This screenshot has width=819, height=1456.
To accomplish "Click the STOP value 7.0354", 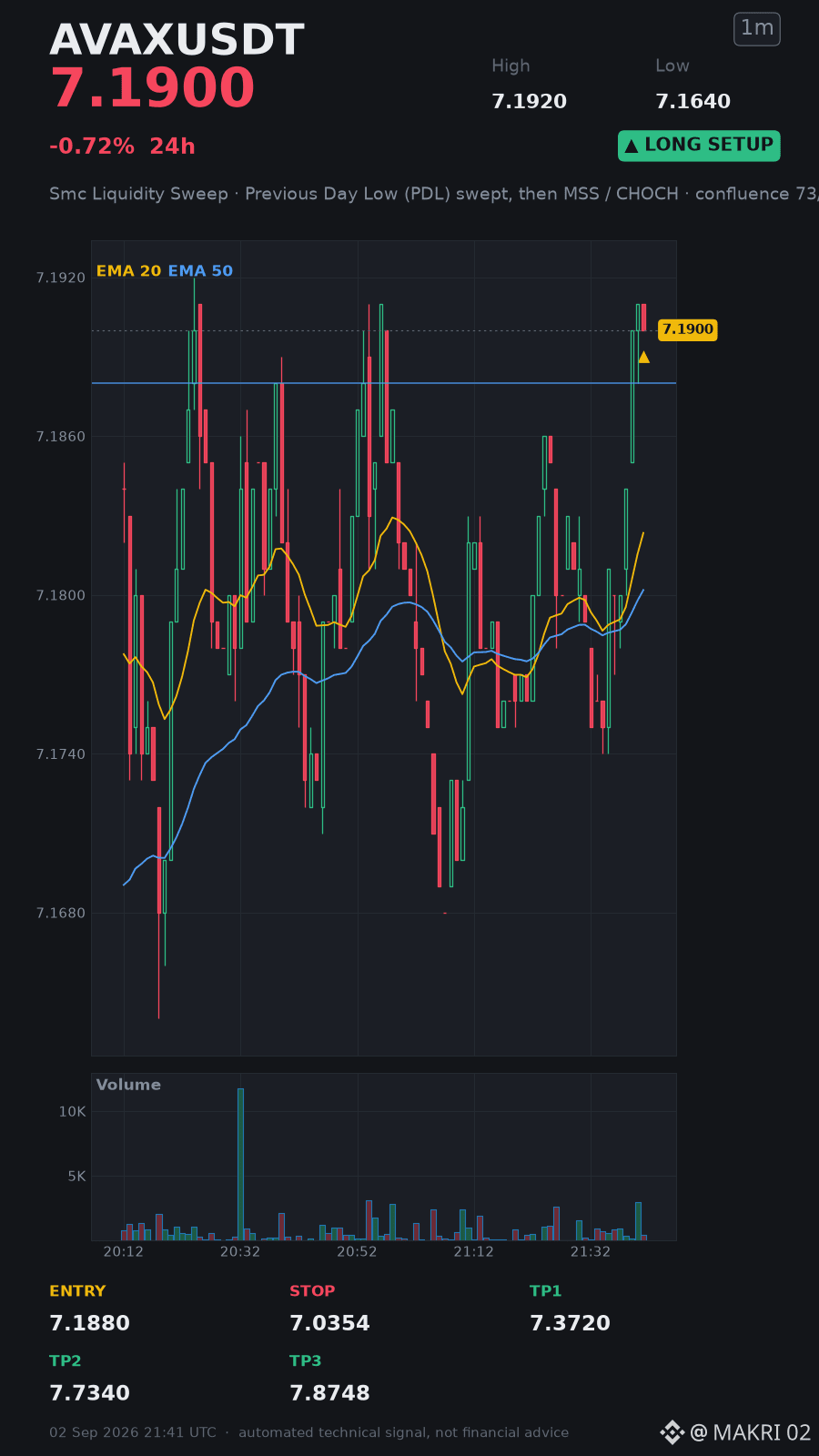I will pyautogui.click(x=329, y=1323).
